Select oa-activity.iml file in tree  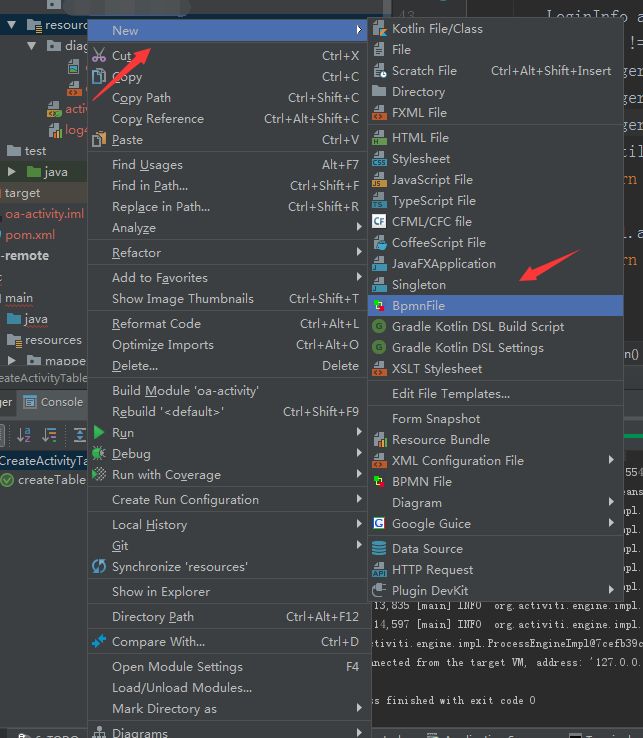(44, 214)
